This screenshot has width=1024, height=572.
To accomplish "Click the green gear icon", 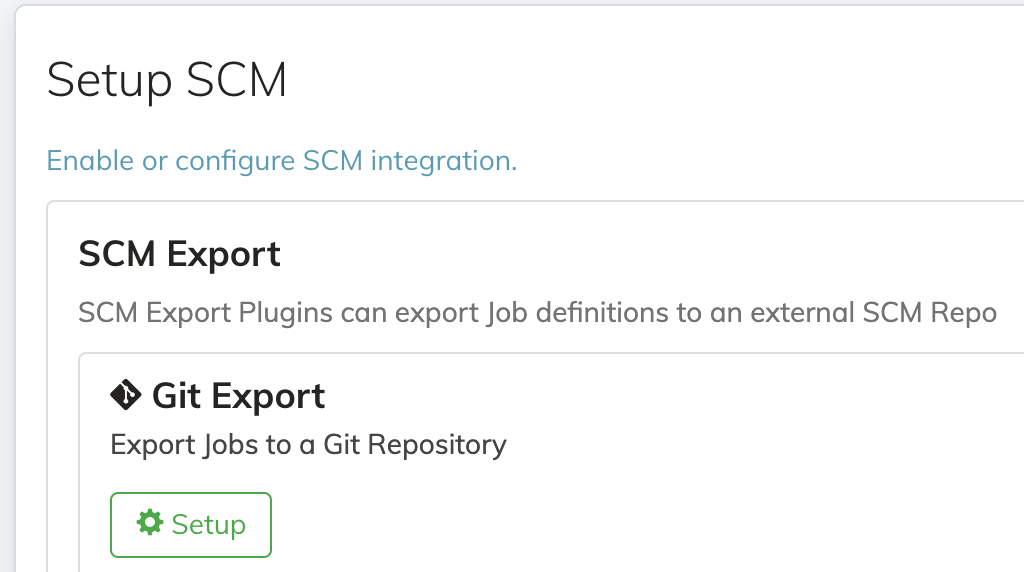I will coord(150,522).
